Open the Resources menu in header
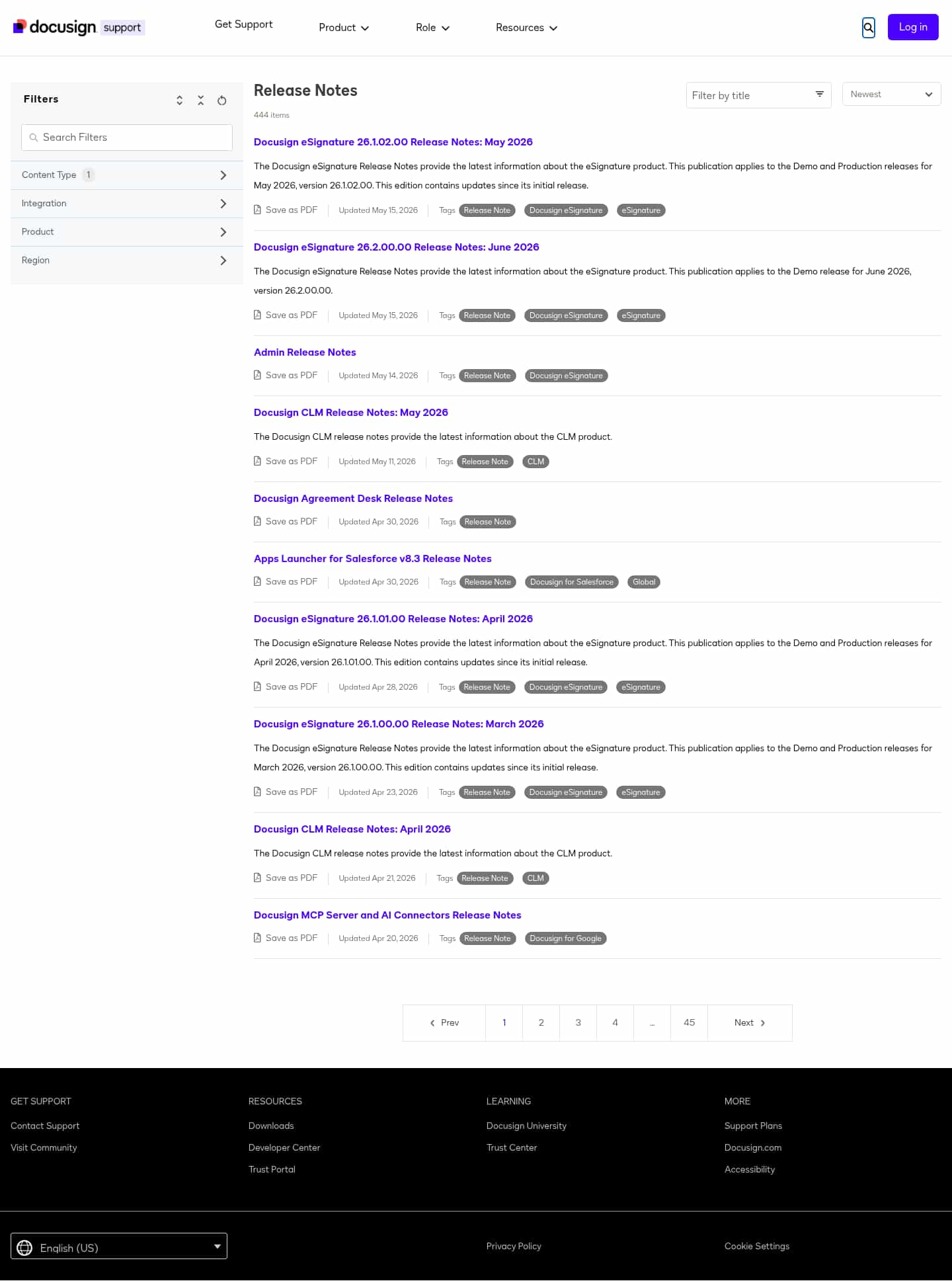This screenshot has width=952, height=1281. (x=526, y=28)
